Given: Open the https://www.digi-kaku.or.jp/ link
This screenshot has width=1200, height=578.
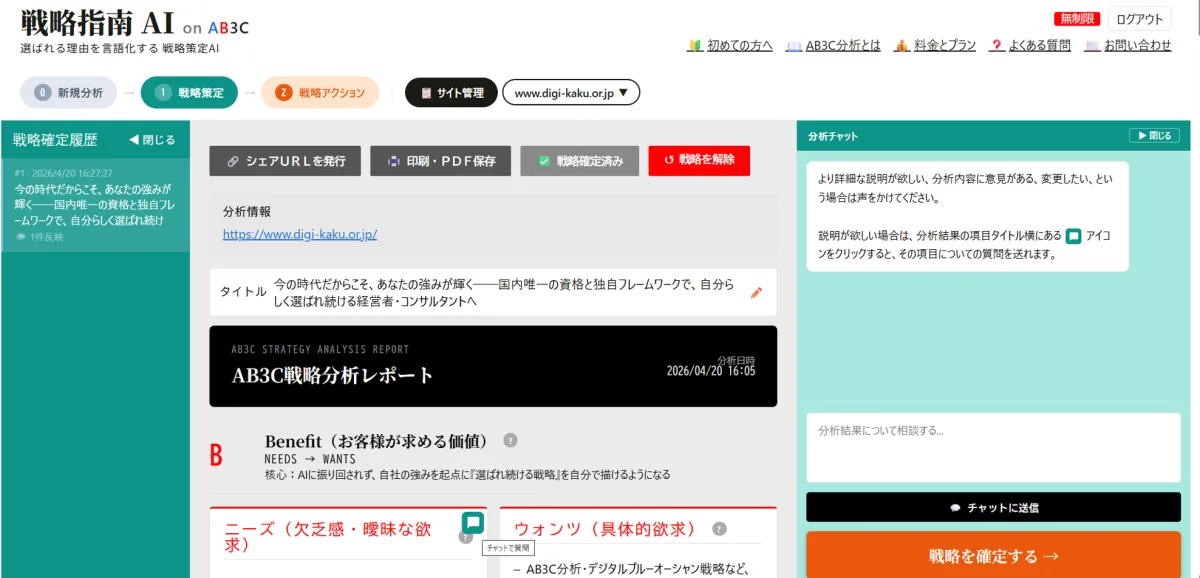Looking at the screenshot, I should 300,235.
